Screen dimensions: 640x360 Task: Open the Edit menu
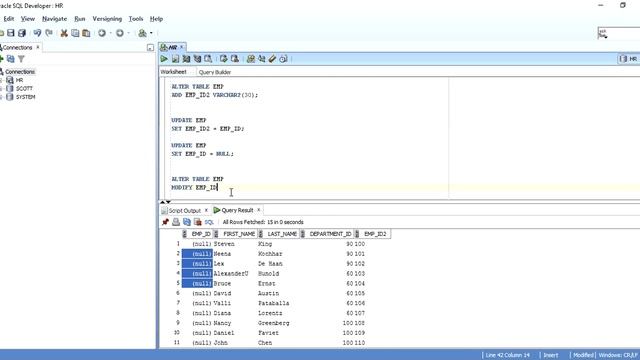tap(9, 19)
